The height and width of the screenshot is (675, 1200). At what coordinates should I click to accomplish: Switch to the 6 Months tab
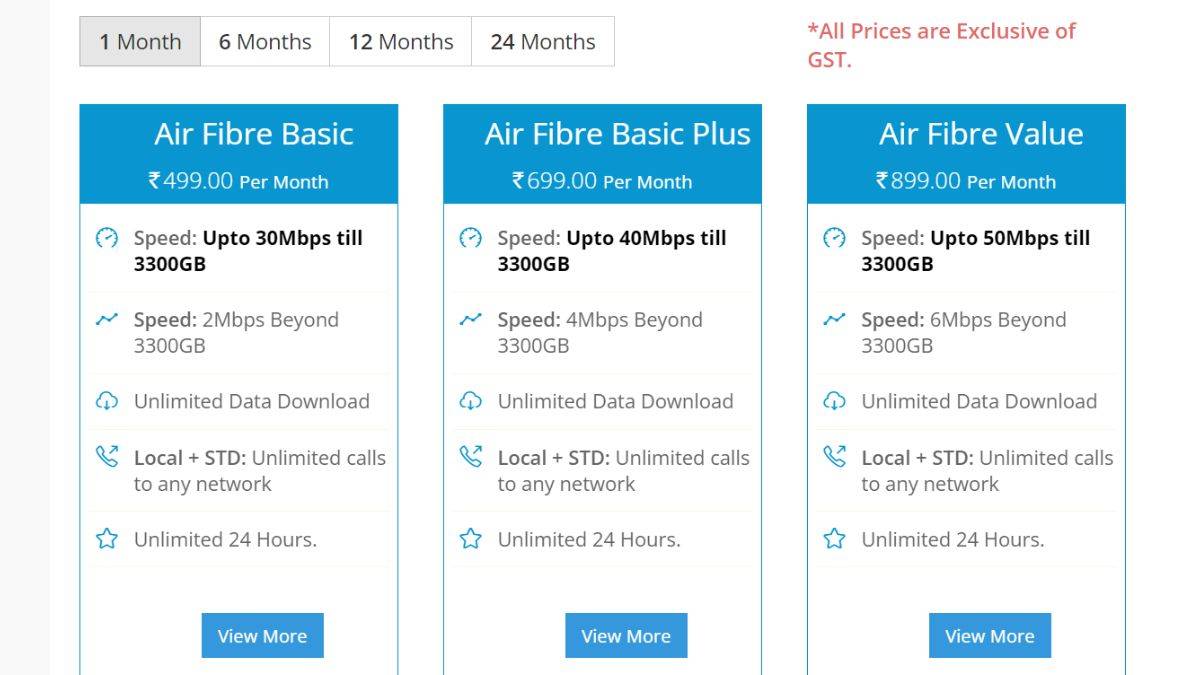click(264, 41)
